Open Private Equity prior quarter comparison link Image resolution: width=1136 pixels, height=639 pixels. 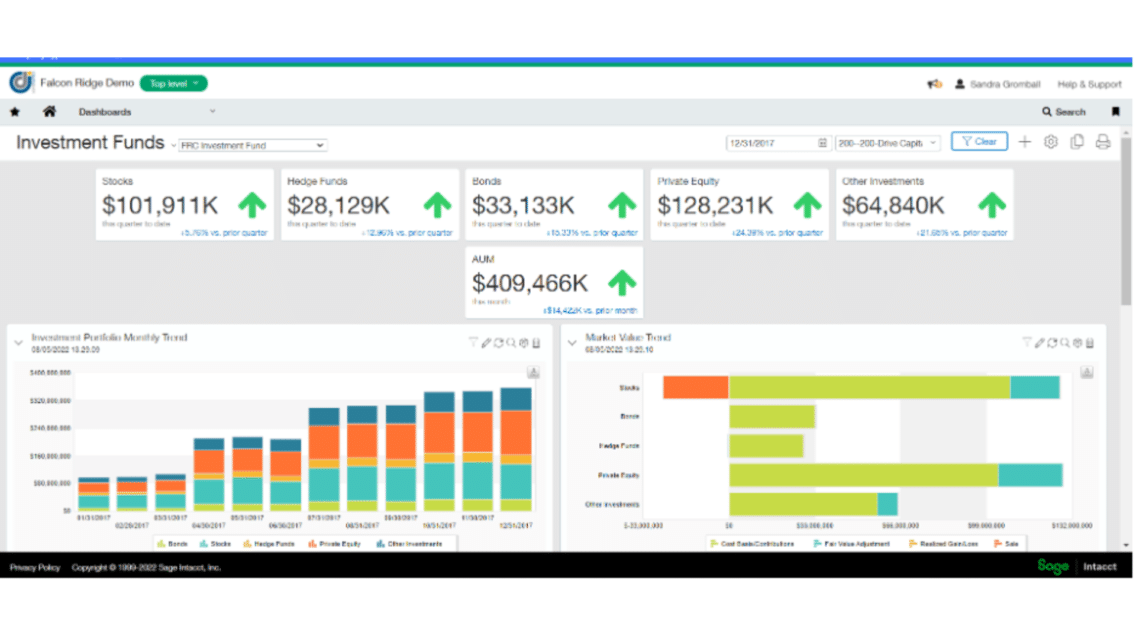pyautogui.click(x=777, y=233)
